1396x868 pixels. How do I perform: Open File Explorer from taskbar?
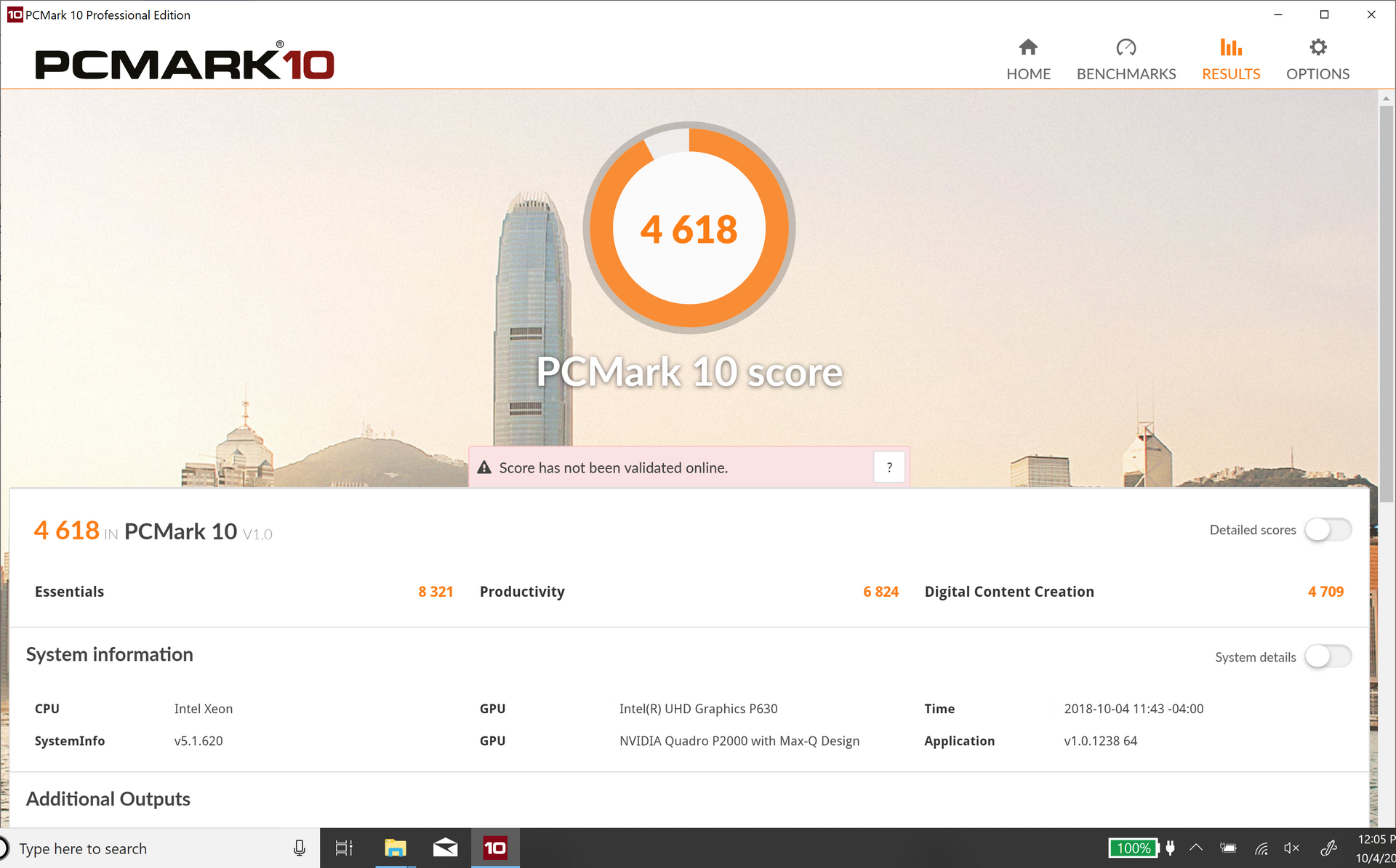coord(395,848)
